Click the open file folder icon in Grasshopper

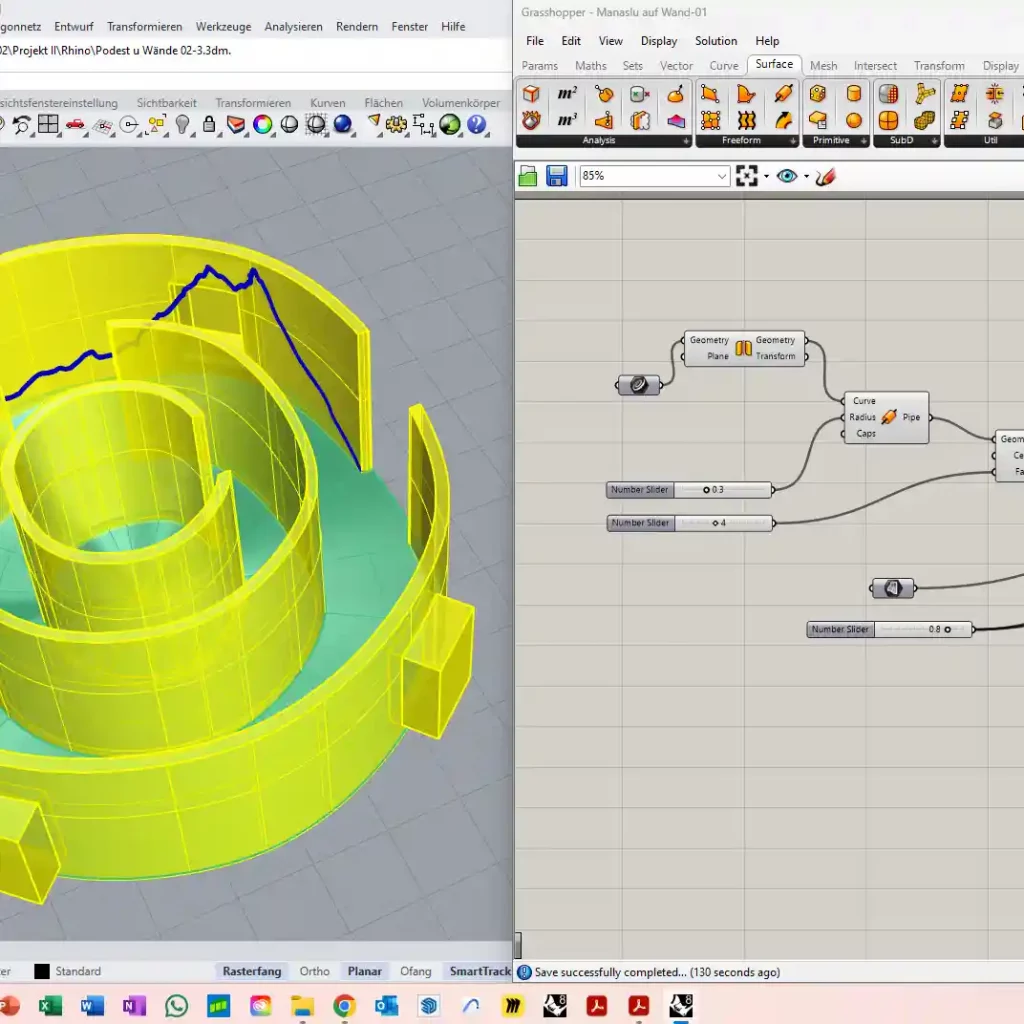click(x=528, y=176)
